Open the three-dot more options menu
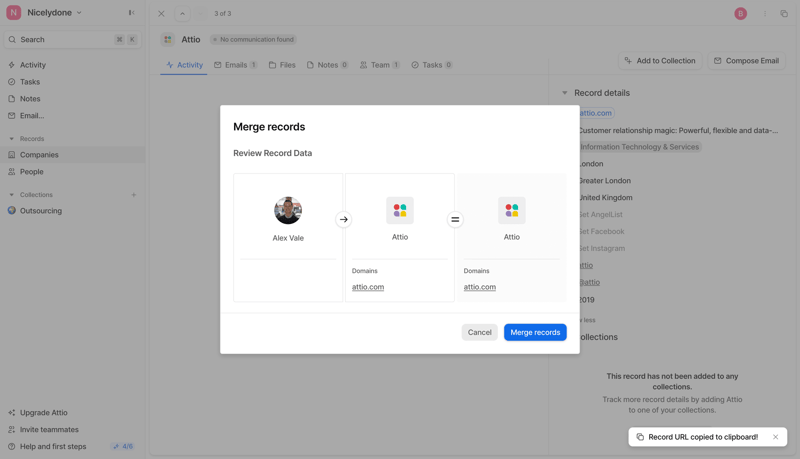The width and height of the screenshot is (800, 459). (x=764, y=14)
